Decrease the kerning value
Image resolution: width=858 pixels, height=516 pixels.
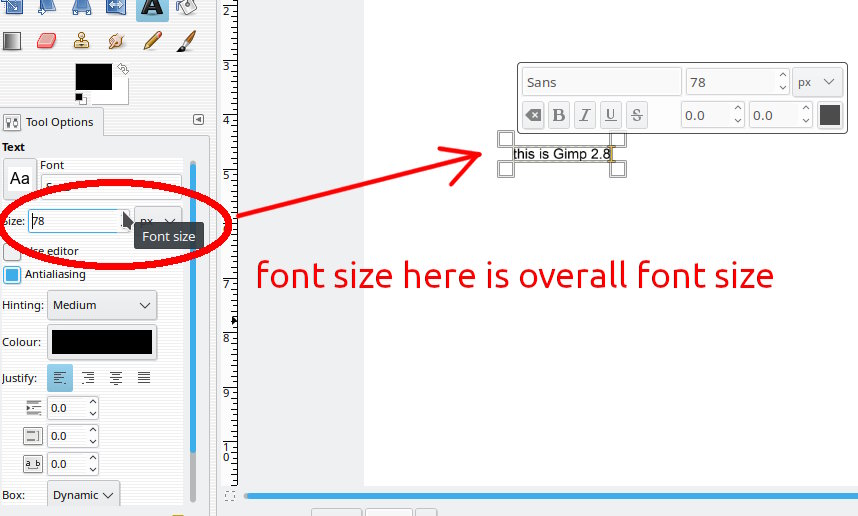click(806, 121)
